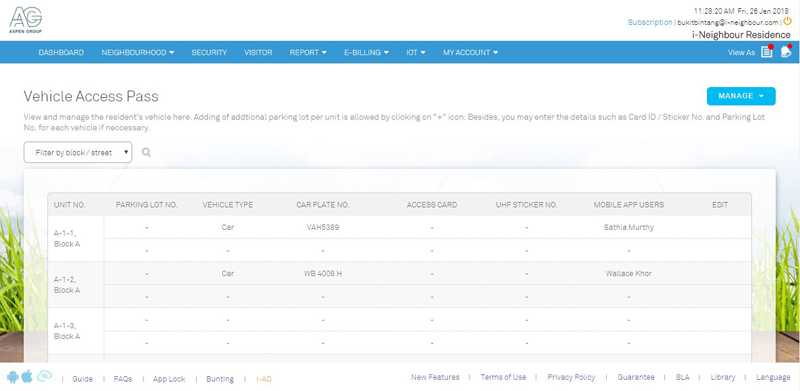Click the cloud icon in footer
Screen dimensions: 800x391
pos(44,377)
